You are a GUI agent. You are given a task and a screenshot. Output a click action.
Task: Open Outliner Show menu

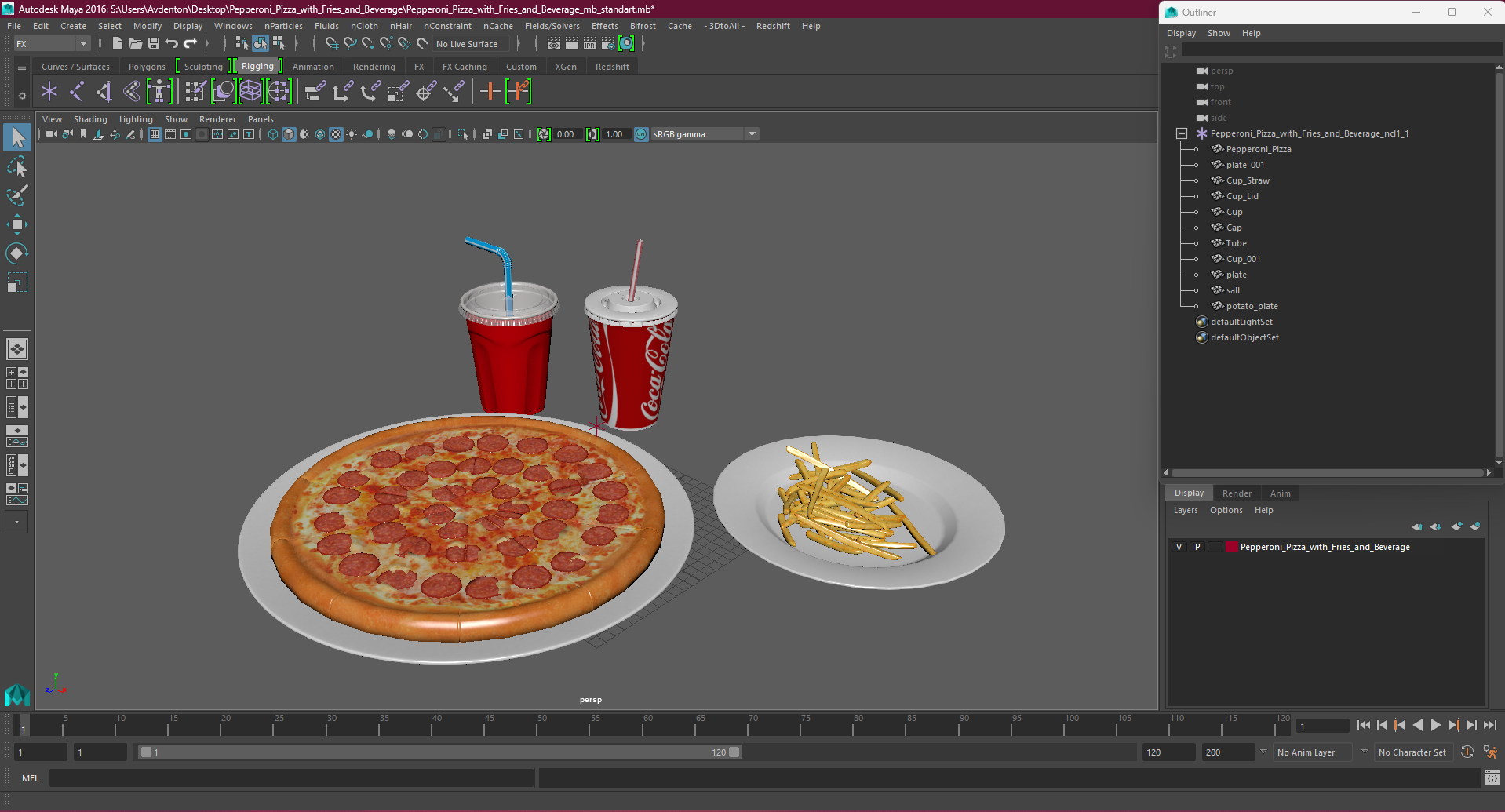coord(1219,33)
